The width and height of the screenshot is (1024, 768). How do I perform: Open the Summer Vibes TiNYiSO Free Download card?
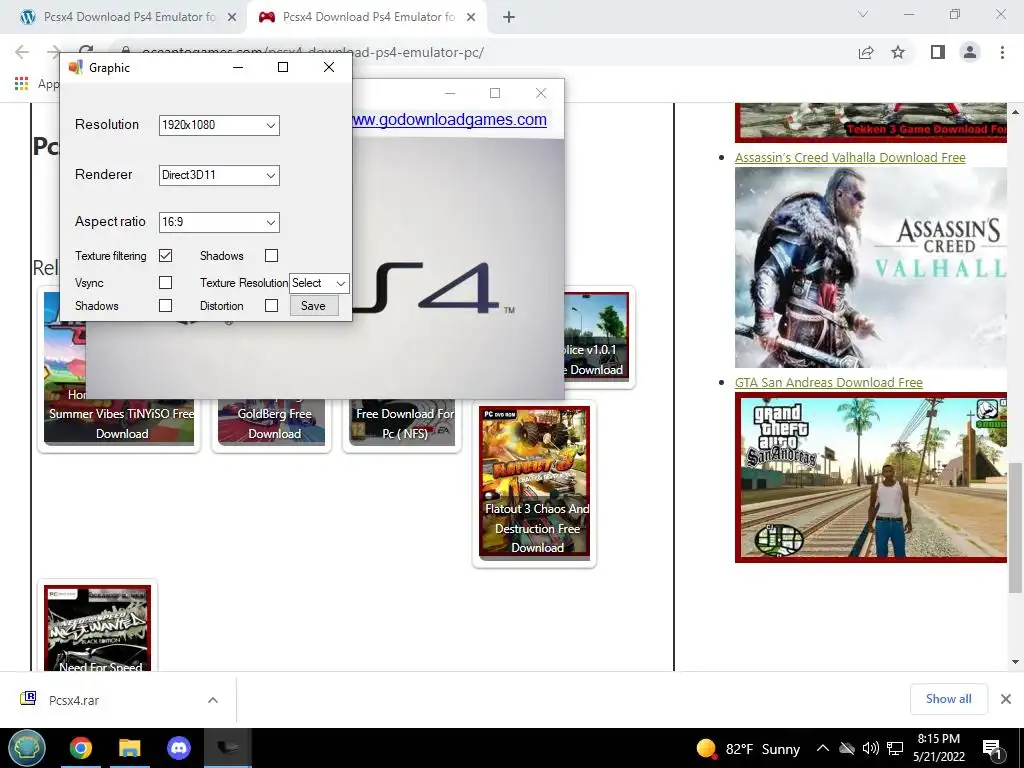[119, 423]
